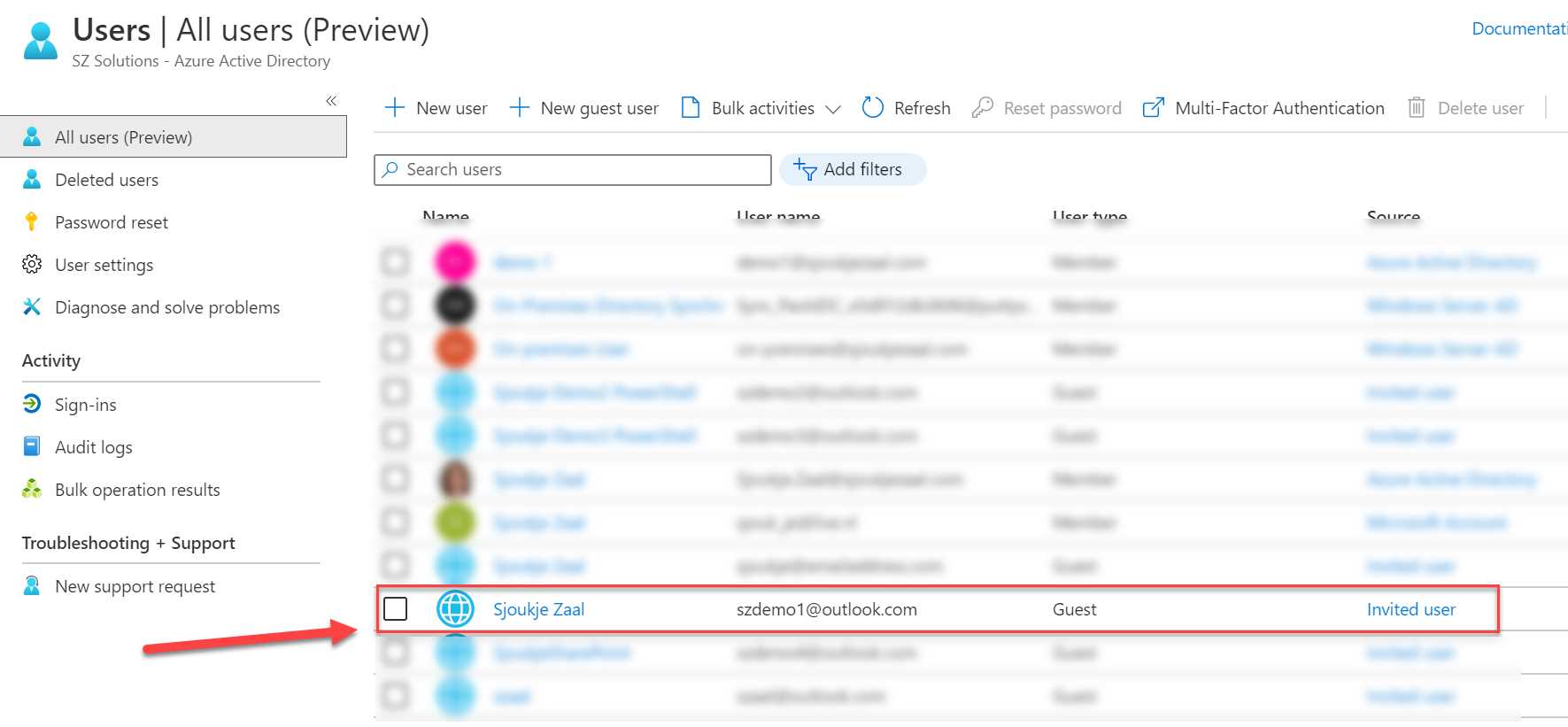Open the Invited user source link for szdemo1

tap(1411, 609)
